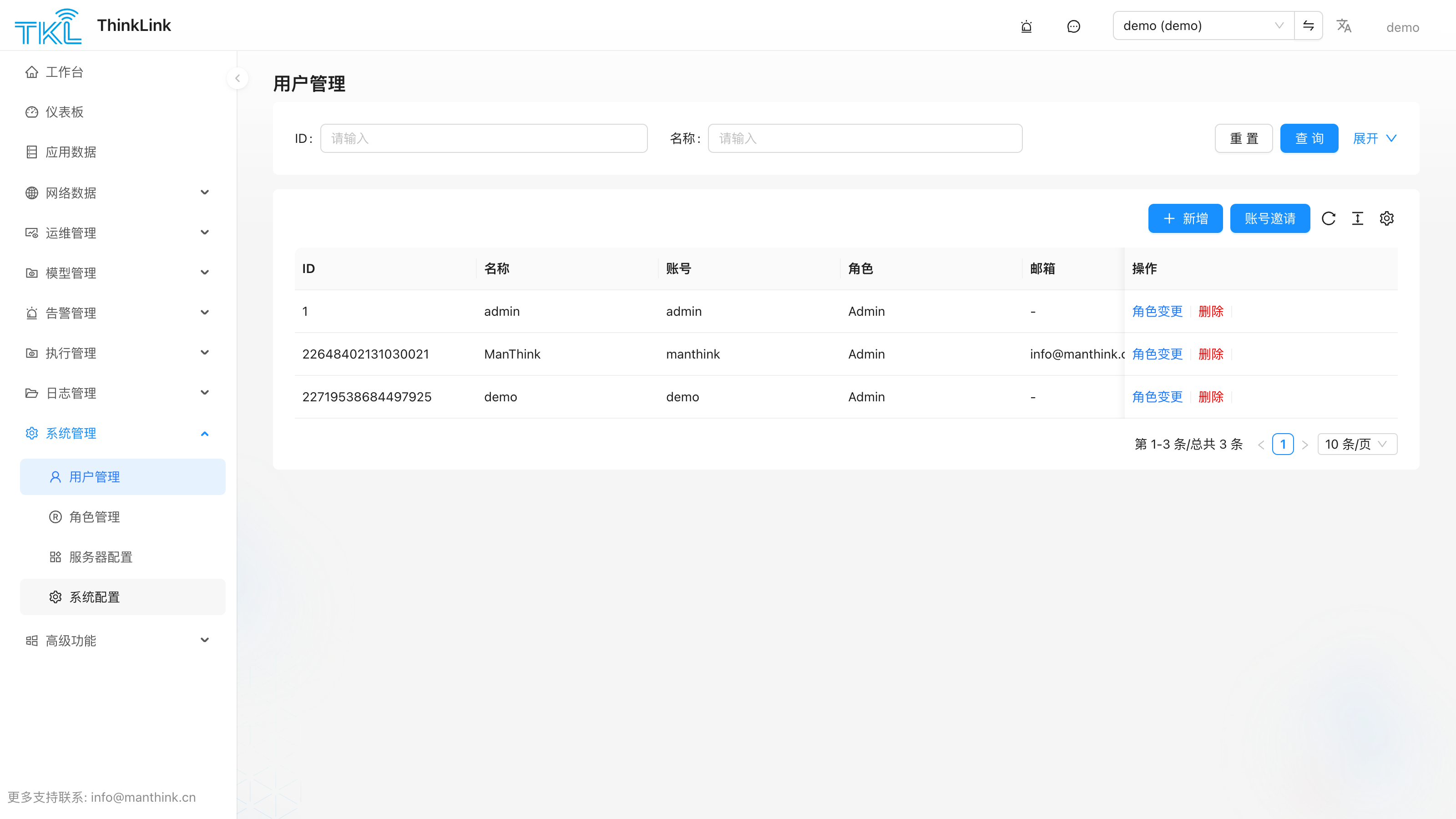The height and width of the screenshot is (819, 1456).
Task: Open the demo (demo) organization dropdown
Action: point(1203,25)
